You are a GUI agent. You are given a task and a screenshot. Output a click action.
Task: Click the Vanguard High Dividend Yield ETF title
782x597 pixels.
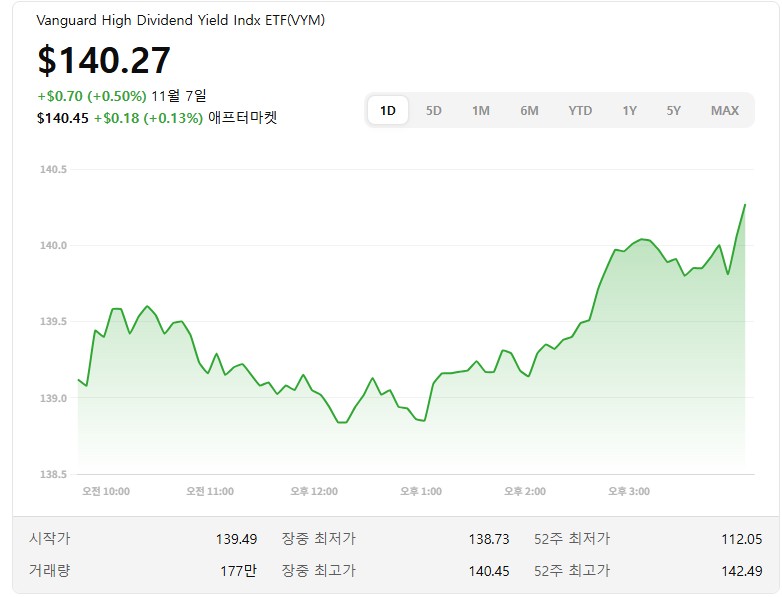pyautogui.click(x=180, y=20)
